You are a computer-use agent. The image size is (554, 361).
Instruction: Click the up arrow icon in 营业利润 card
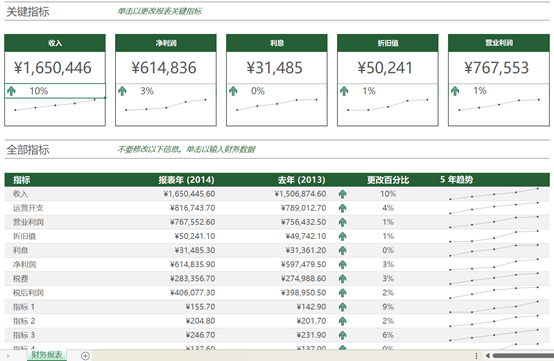pyautogui.click(x=455, y=91)
